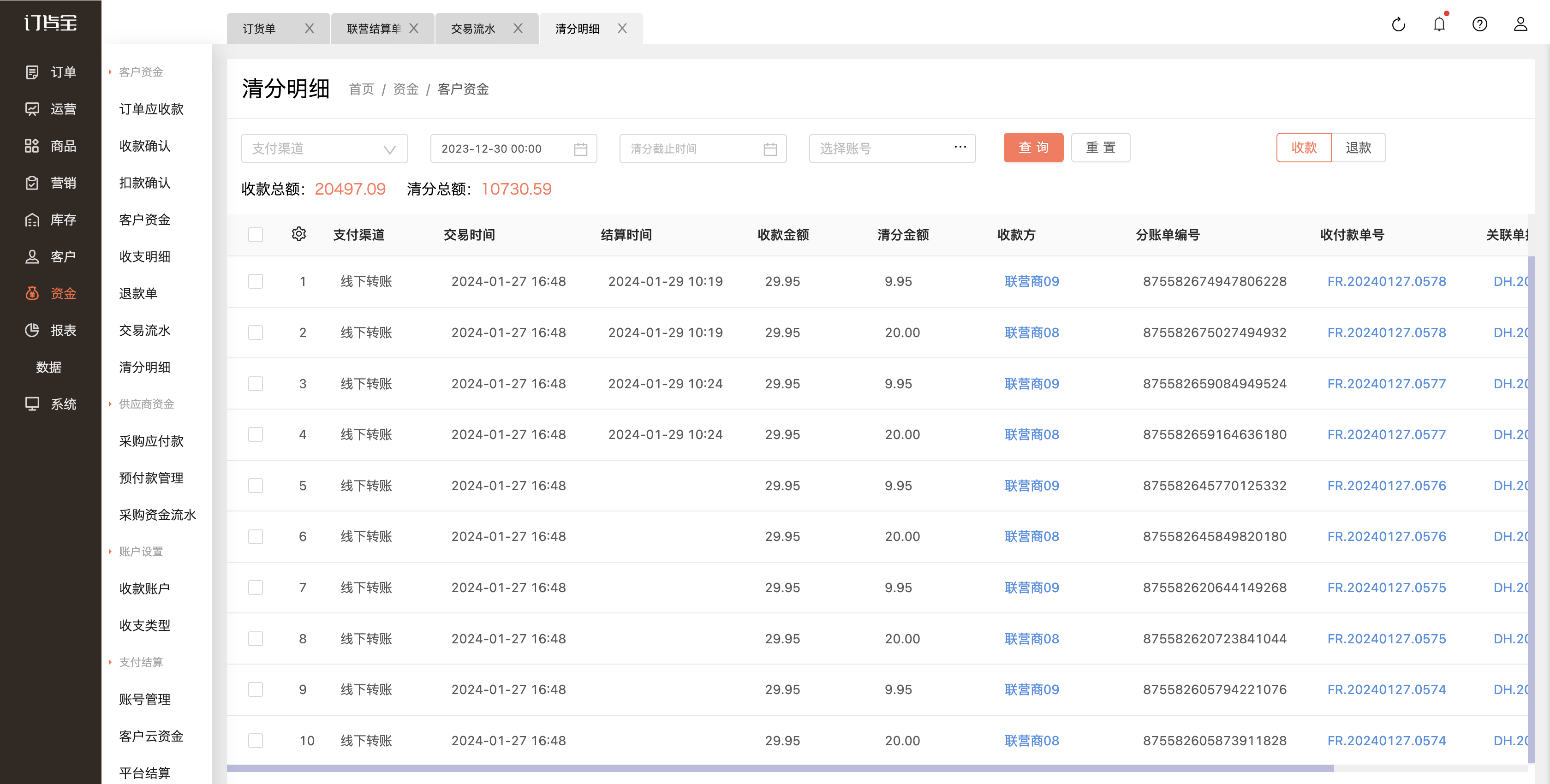Check the row 8 checkbox
1550x784 pixels.
coord(256,638)
